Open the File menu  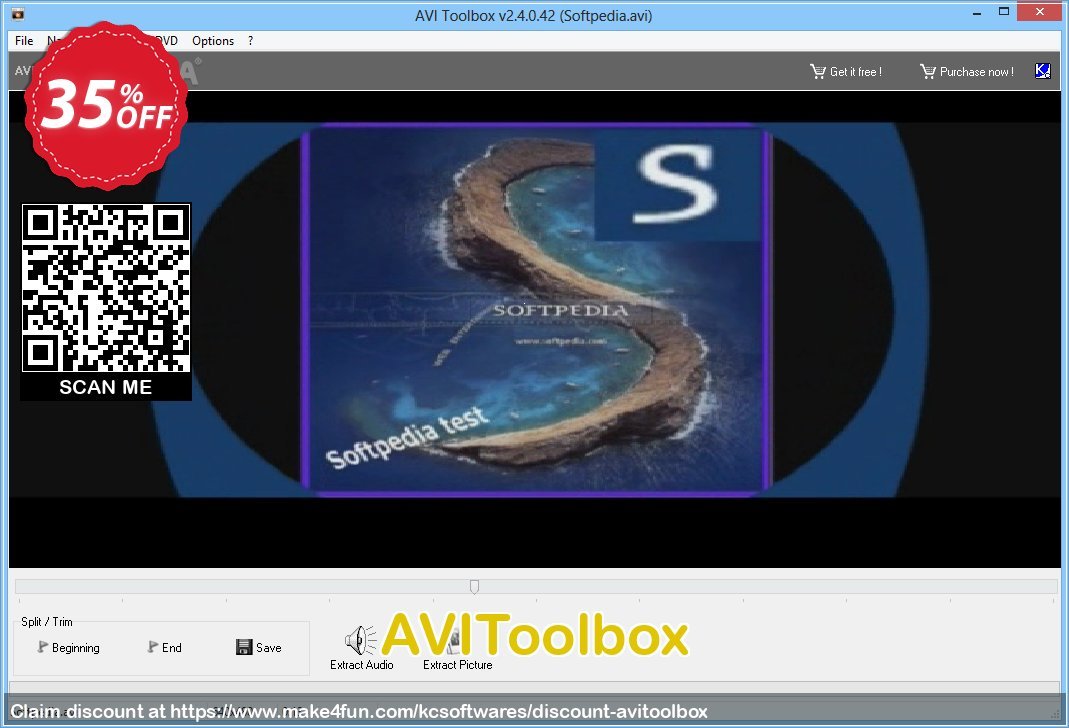(24, 41)
